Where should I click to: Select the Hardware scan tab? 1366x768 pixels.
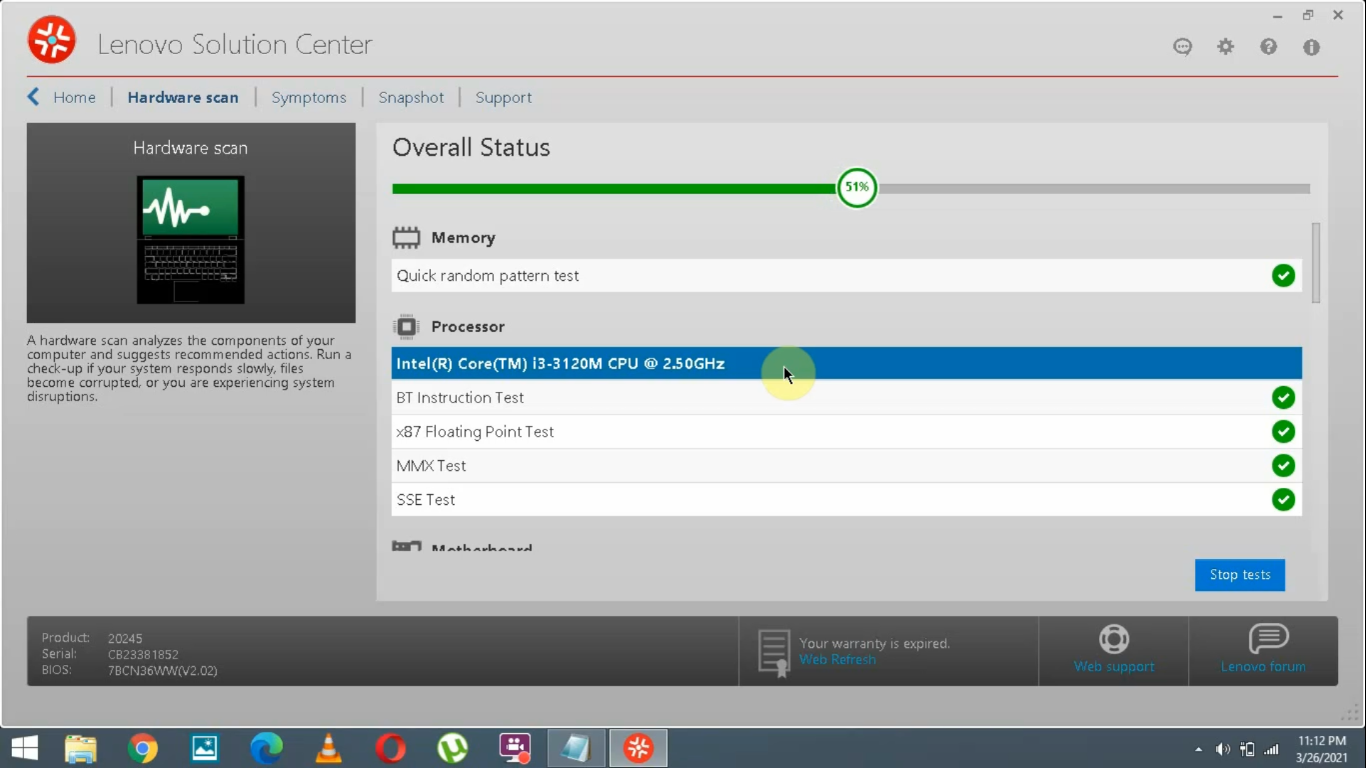pyautogui.click(x=183, y=97)
